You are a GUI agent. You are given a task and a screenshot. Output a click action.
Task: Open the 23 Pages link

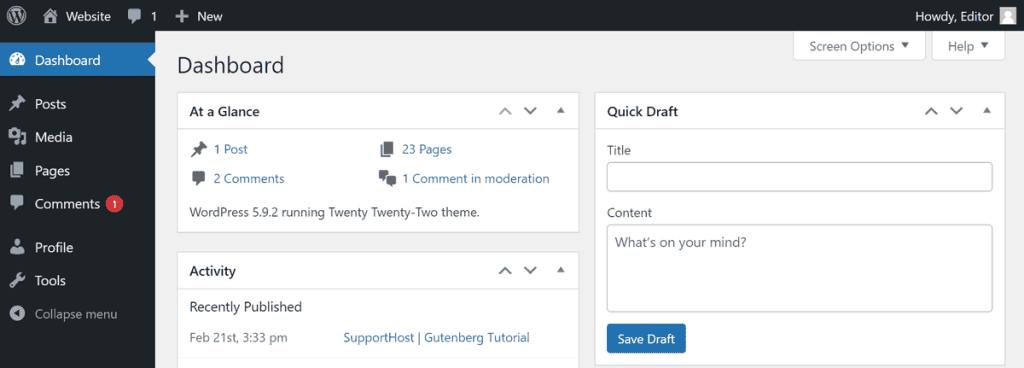(x=426, y=149)
